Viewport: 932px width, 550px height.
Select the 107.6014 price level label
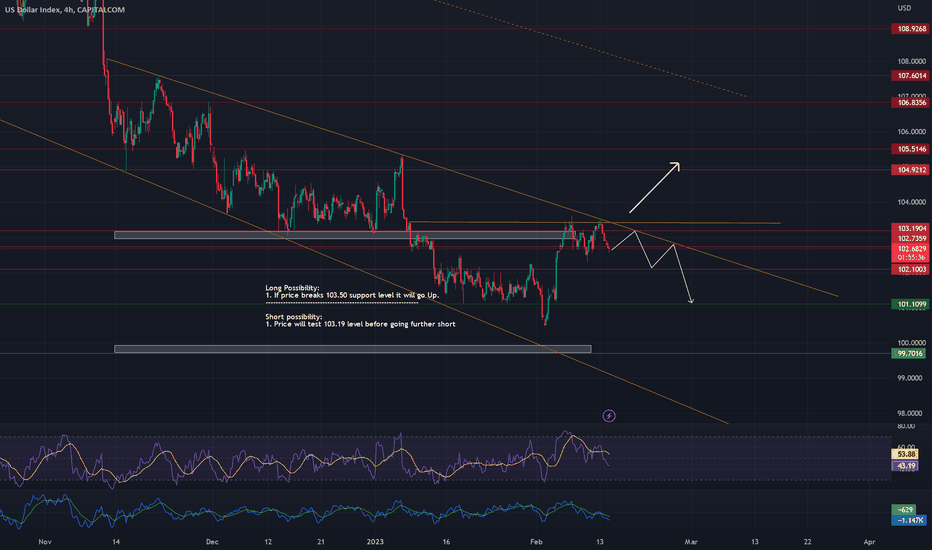tap(910, 76)
